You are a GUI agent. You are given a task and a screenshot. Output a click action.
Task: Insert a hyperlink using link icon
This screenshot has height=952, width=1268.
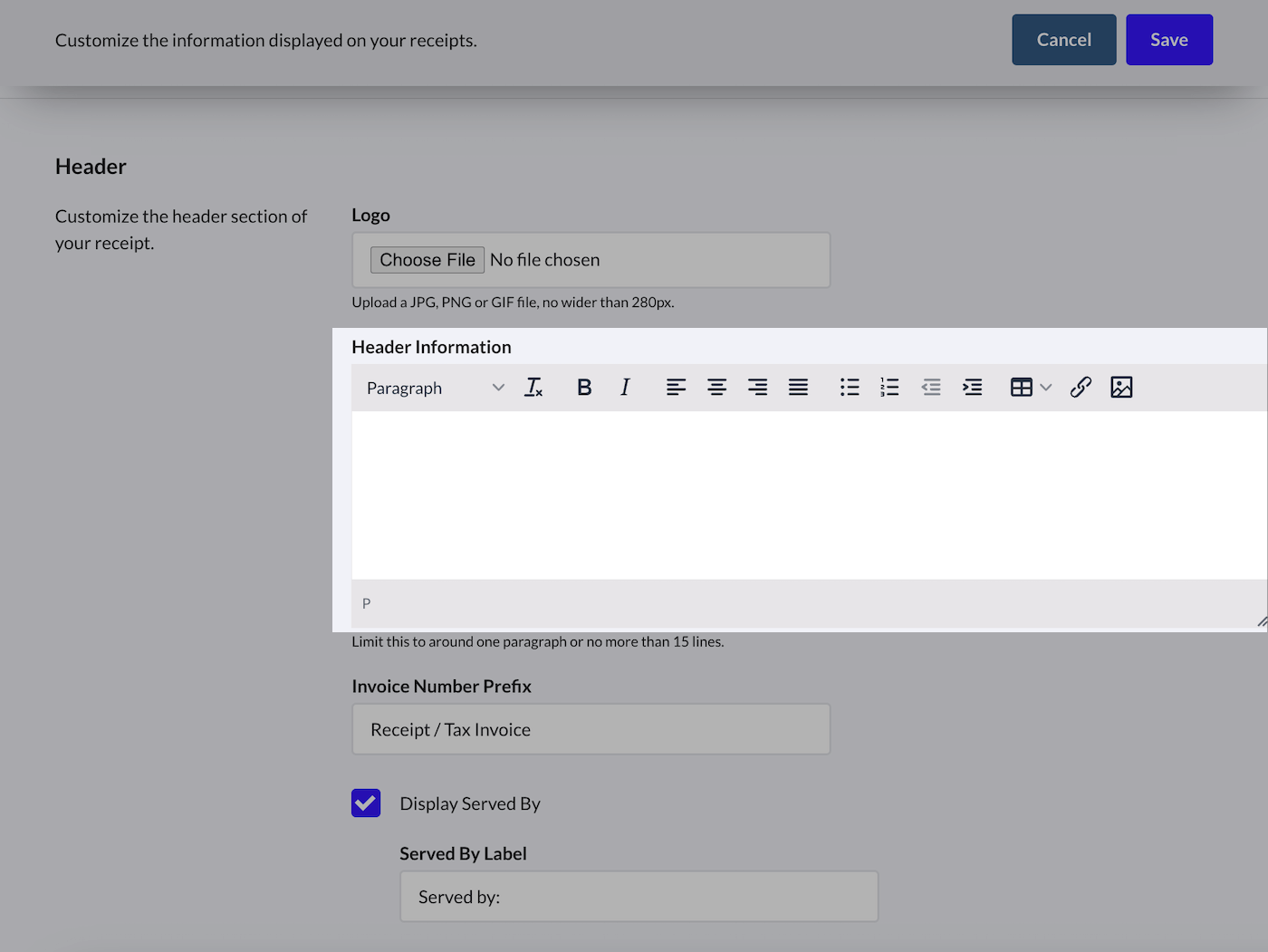[x=1081, y=388]
